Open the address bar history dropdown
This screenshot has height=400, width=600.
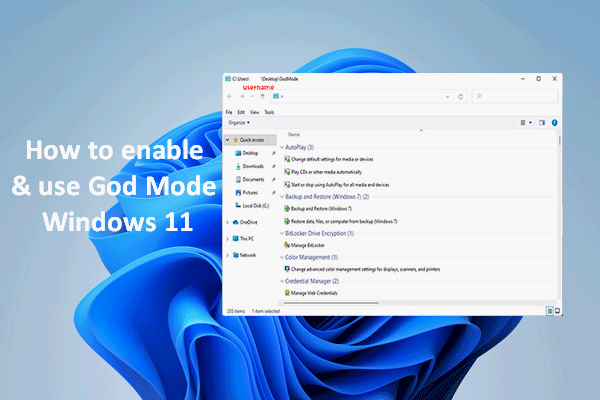click(x=448, y=97)
